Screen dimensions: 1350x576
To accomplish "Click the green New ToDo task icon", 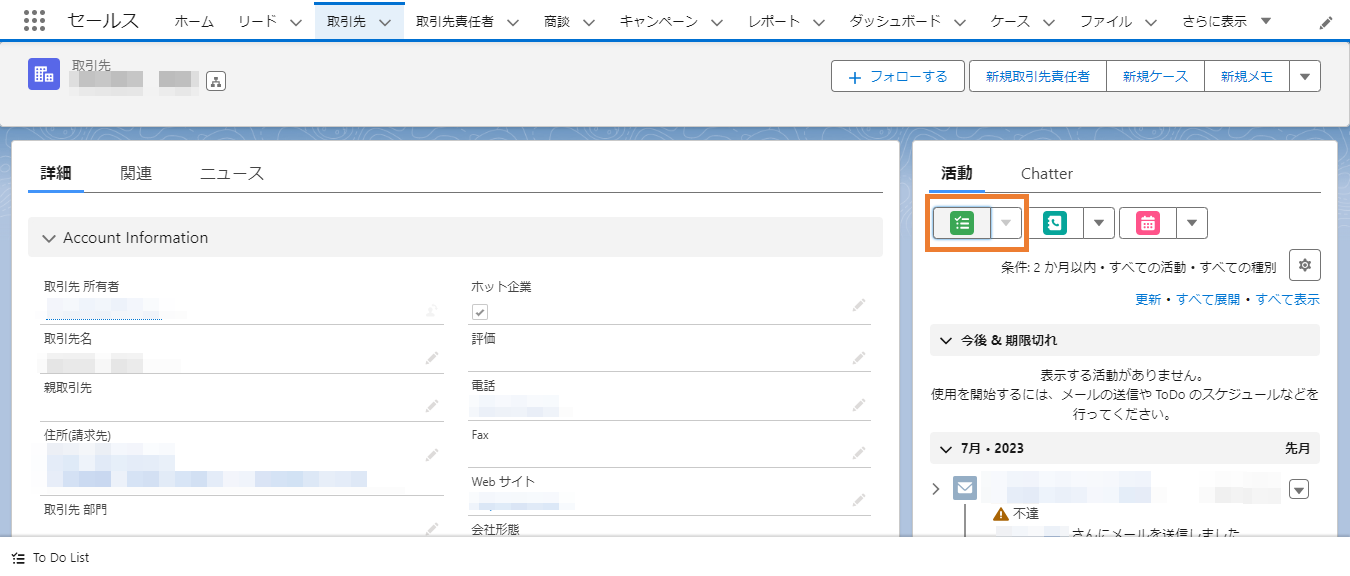I will click(x=961, y=222).
